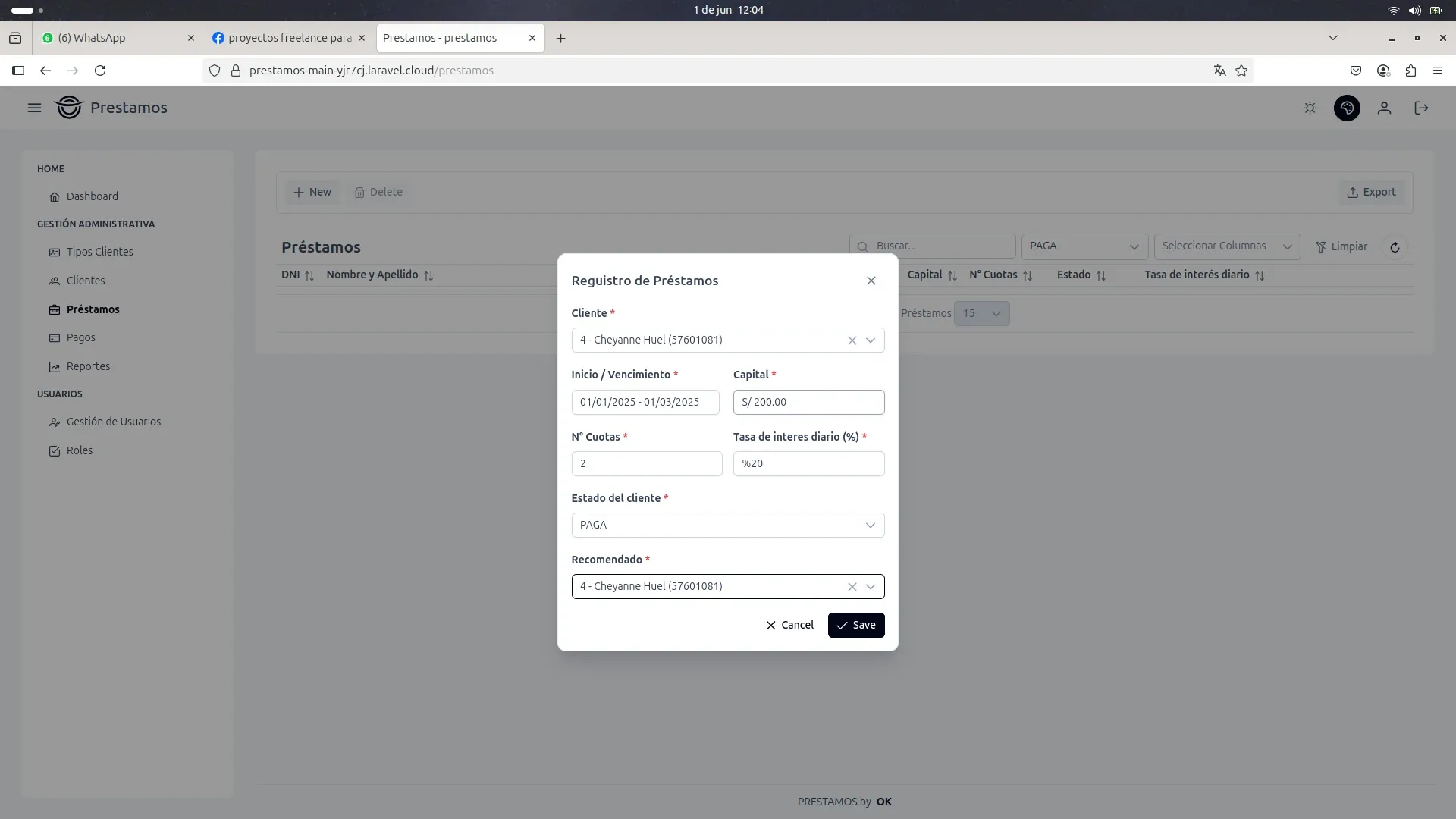Toggle the hamburger sidebar menu
1456x819 pixels.
coord(34,108)
